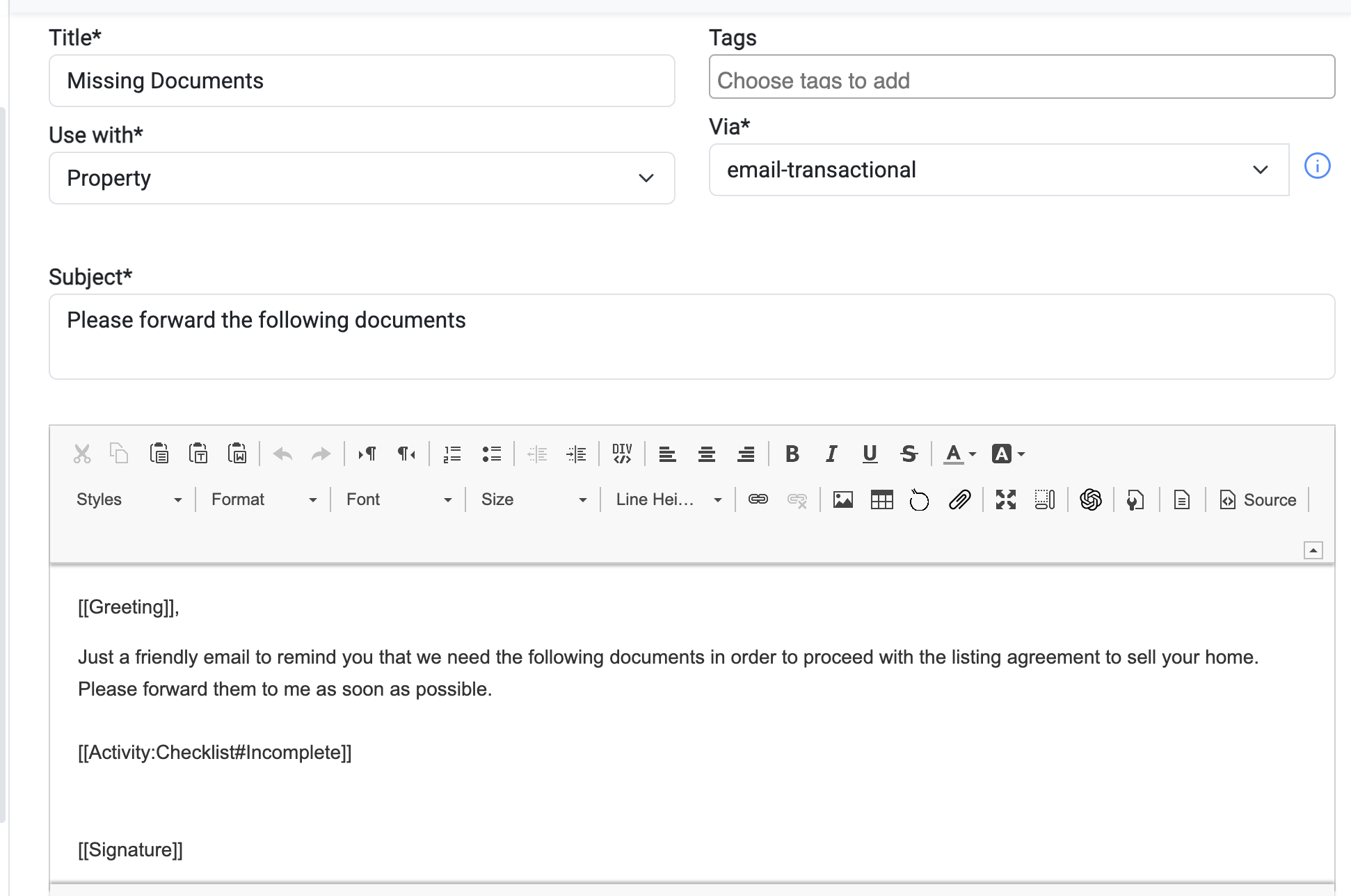Click the ChatGPT AI assistant icon
This screenshot has height=896, width=1351.
click(1090, 499)
